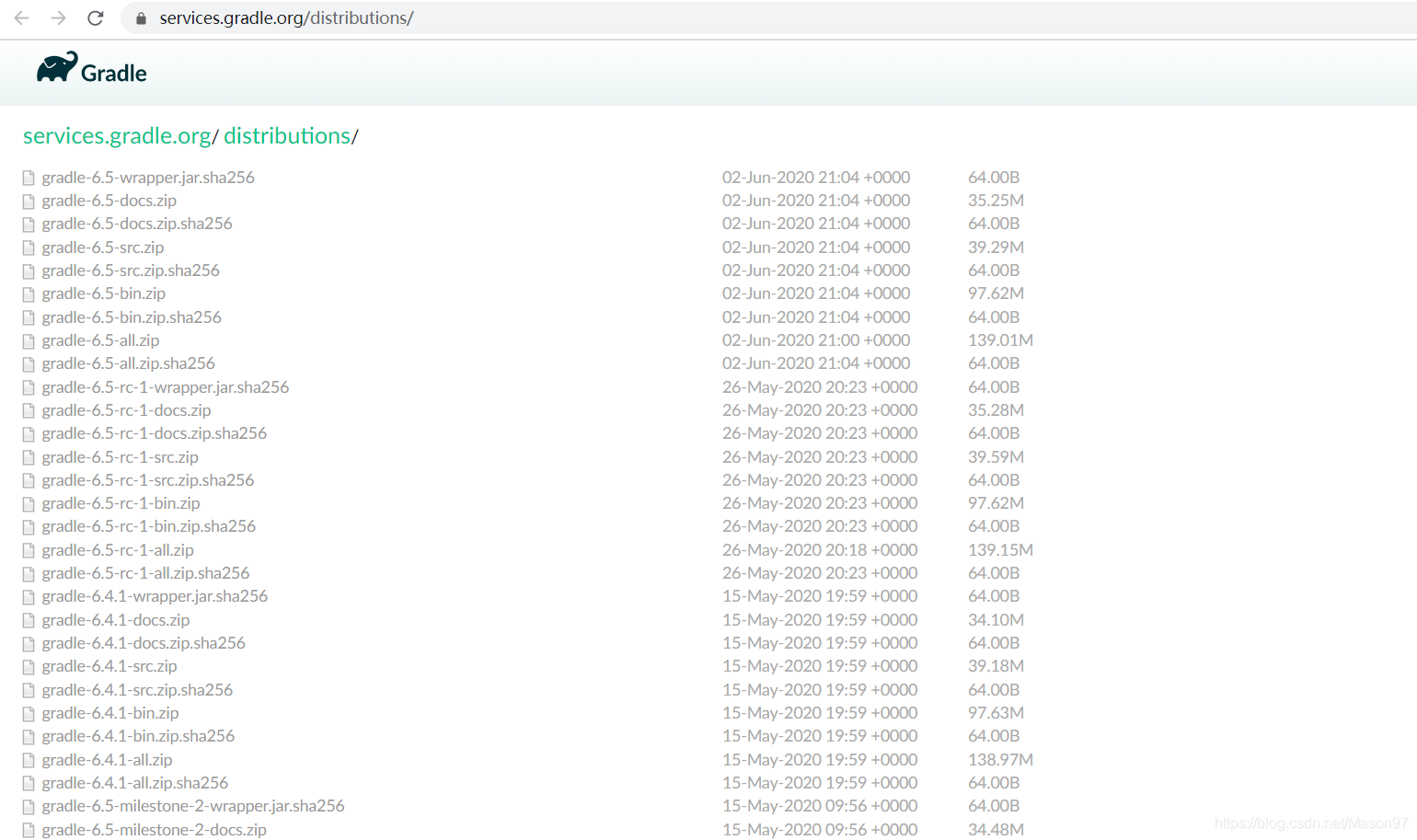Open the gradle-6.5-bin.zip.sha256 link
Screen dimensions: 1417x840
(132, 317)
